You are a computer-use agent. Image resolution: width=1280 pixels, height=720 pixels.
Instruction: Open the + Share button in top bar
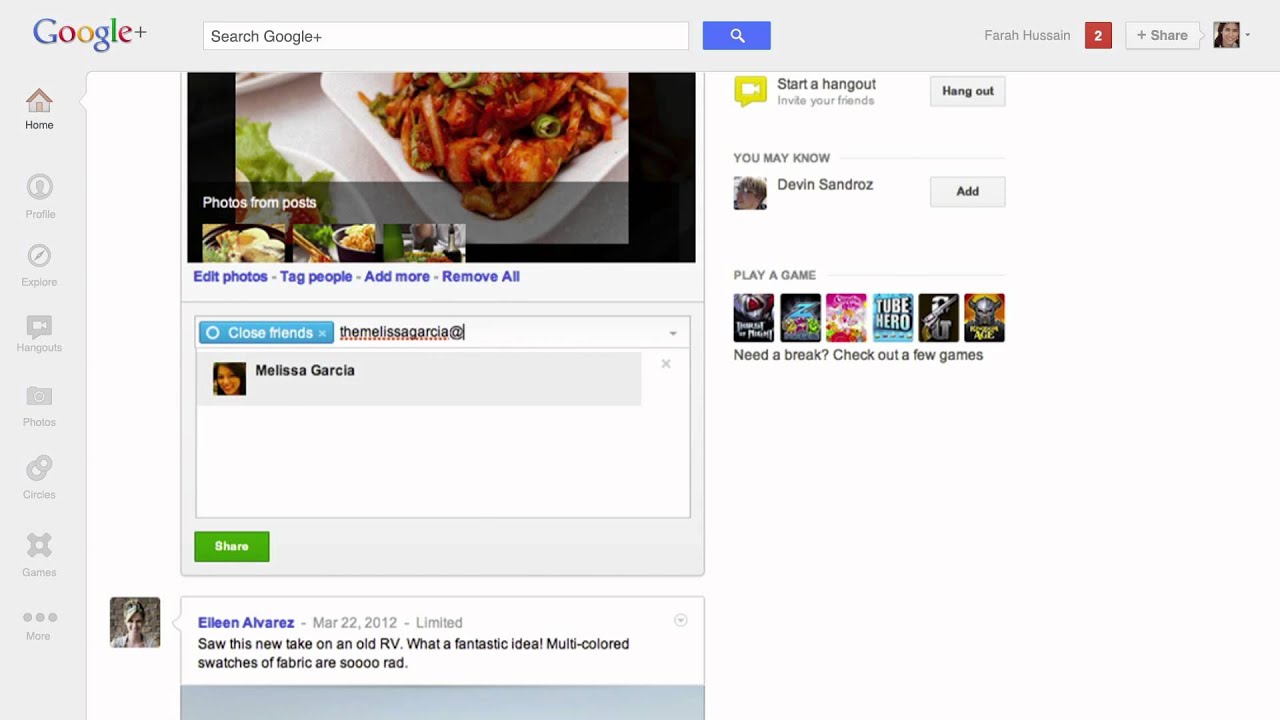(x=1162, y=36)
